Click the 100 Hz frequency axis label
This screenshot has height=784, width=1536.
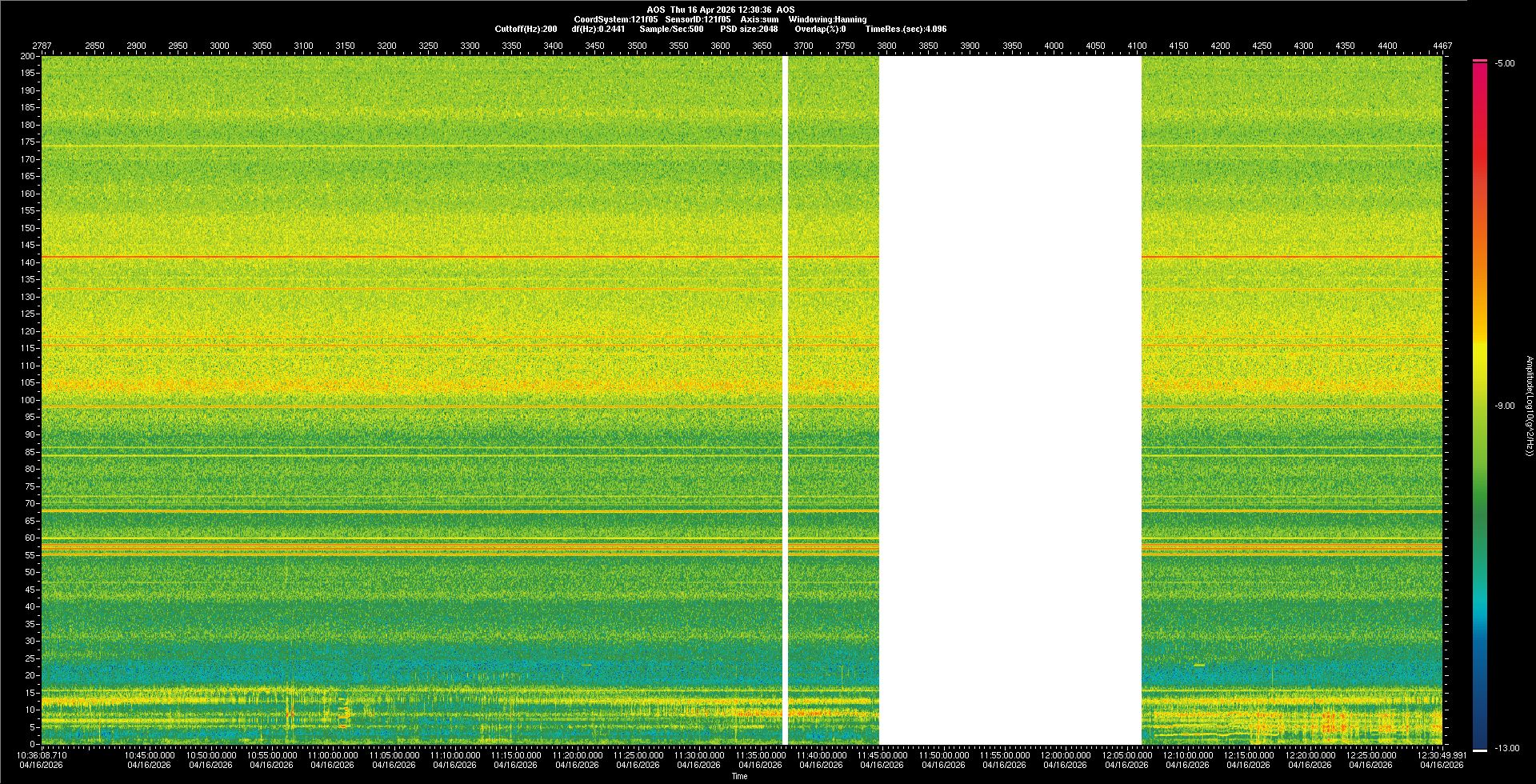[27, 400]
